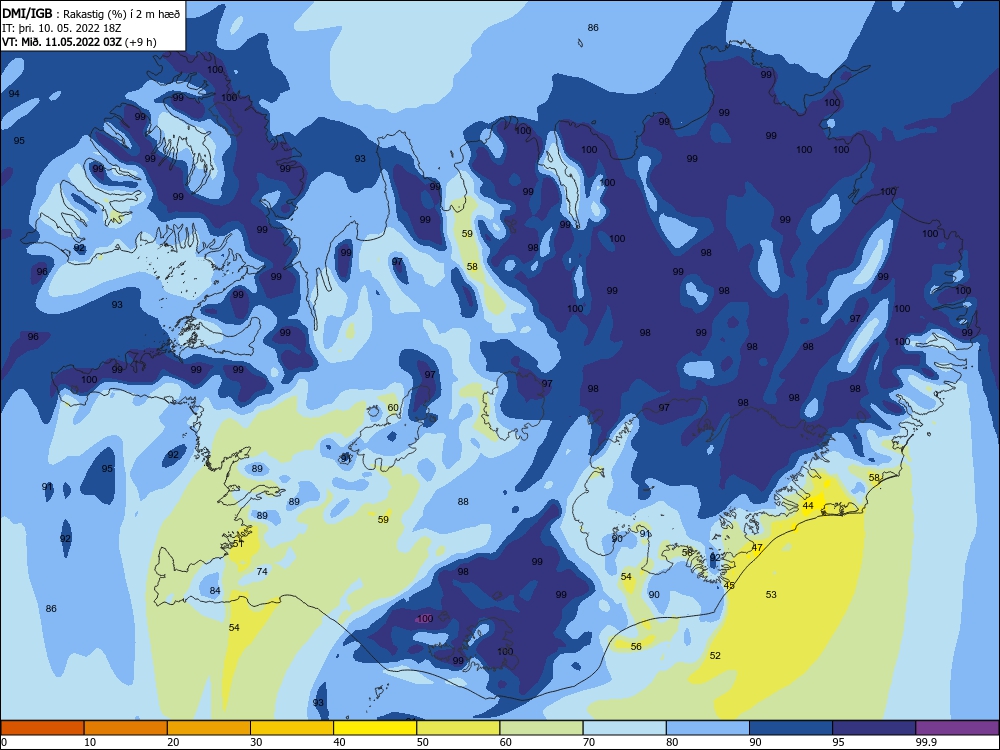1000x750 pixels.
Task: Click the humidity value '74' on the map
Action: [x=262, y=571]
